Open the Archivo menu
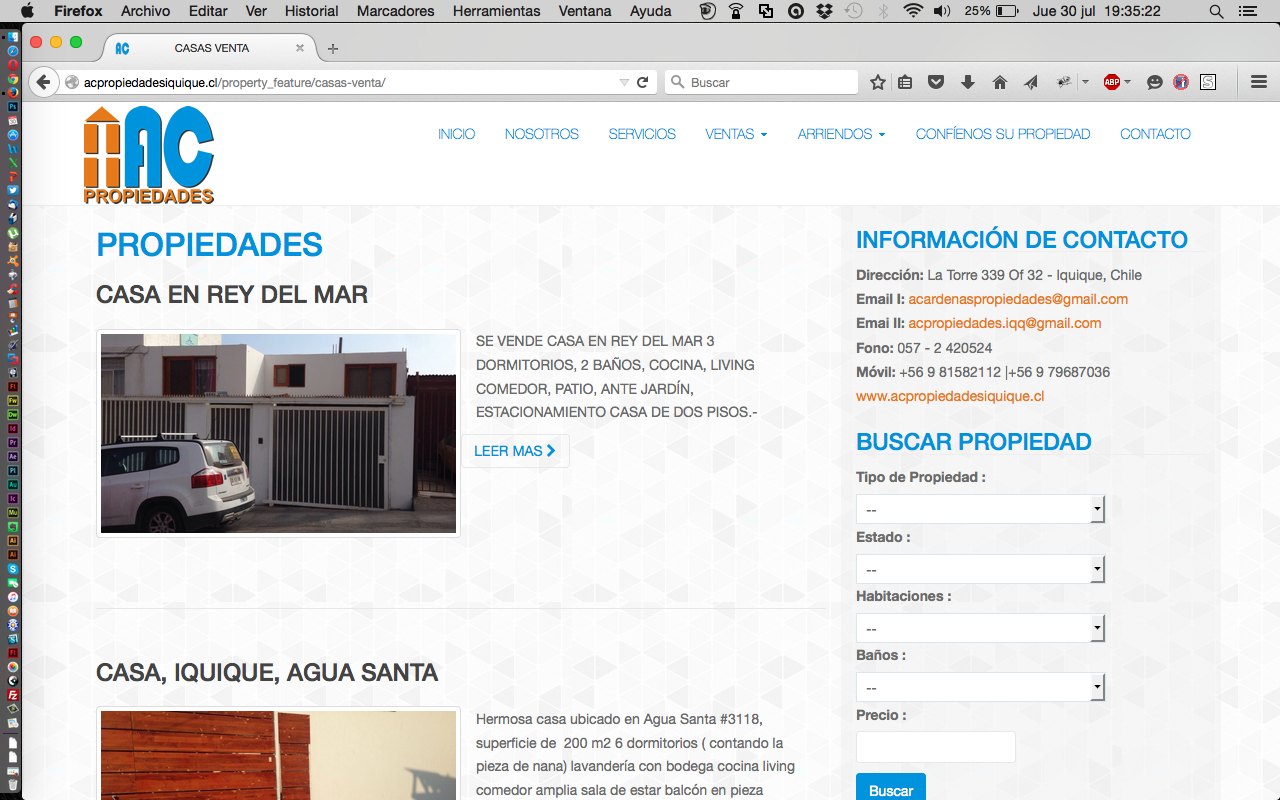Viewport: 1280px width, 800px height. [145, 11]
